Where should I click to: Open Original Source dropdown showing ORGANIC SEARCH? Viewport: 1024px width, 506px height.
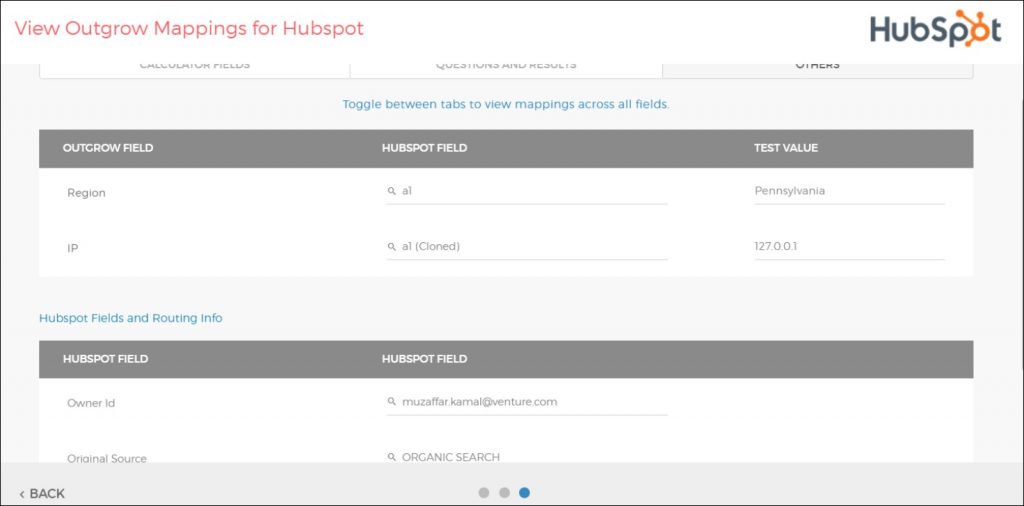pos(530,457)
